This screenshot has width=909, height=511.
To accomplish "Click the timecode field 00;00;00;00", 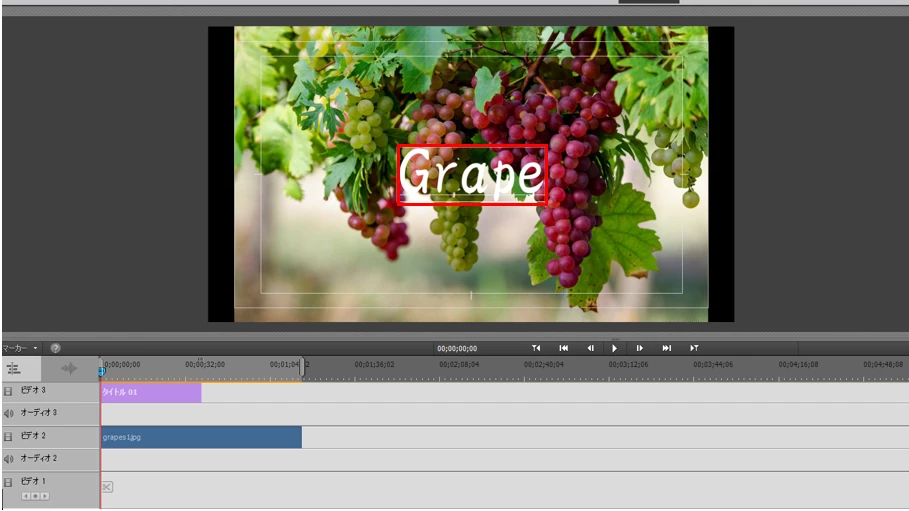I will [x=457, y=349].
